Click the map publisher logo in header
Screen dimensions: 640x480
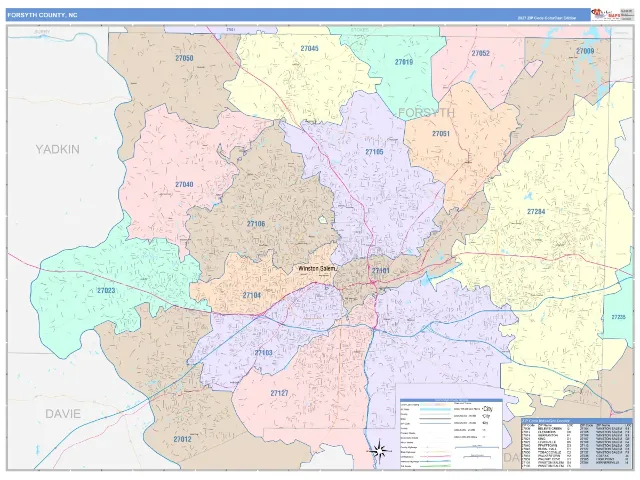pyautogui.click(x=605, y=15)
